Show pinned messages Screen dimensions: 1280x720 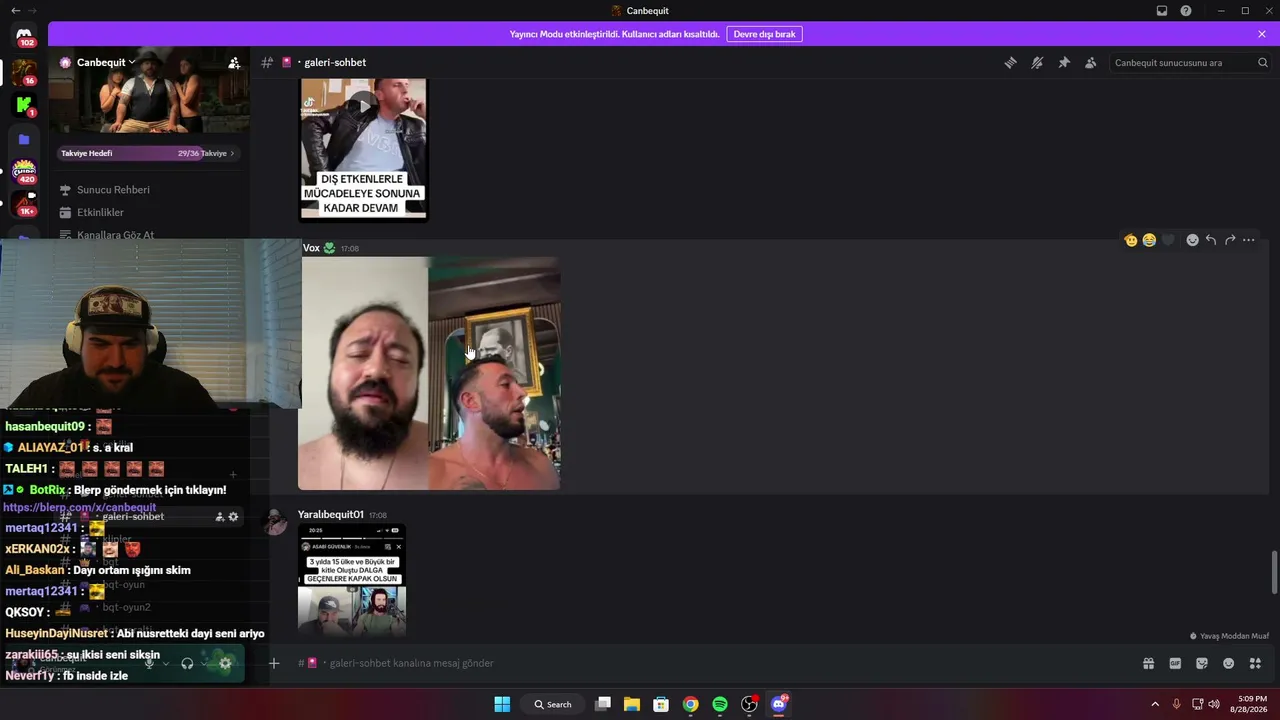[1064, 62]
